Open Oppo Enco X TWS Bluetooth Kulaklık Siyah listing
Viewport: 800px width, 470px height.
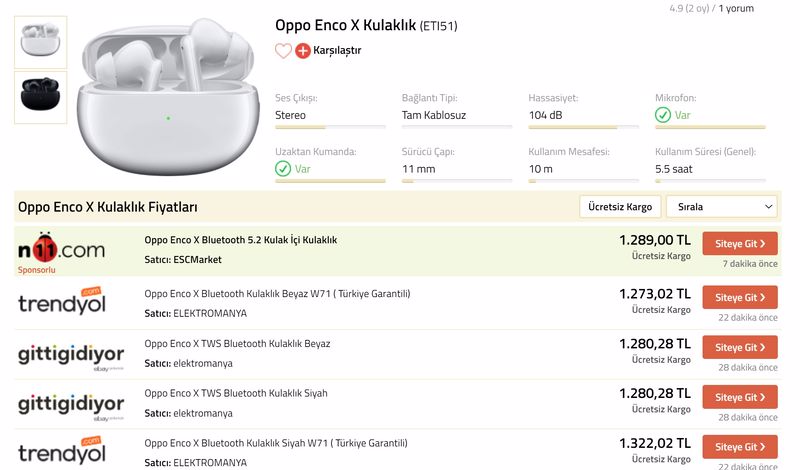click(x=236, y=393)
